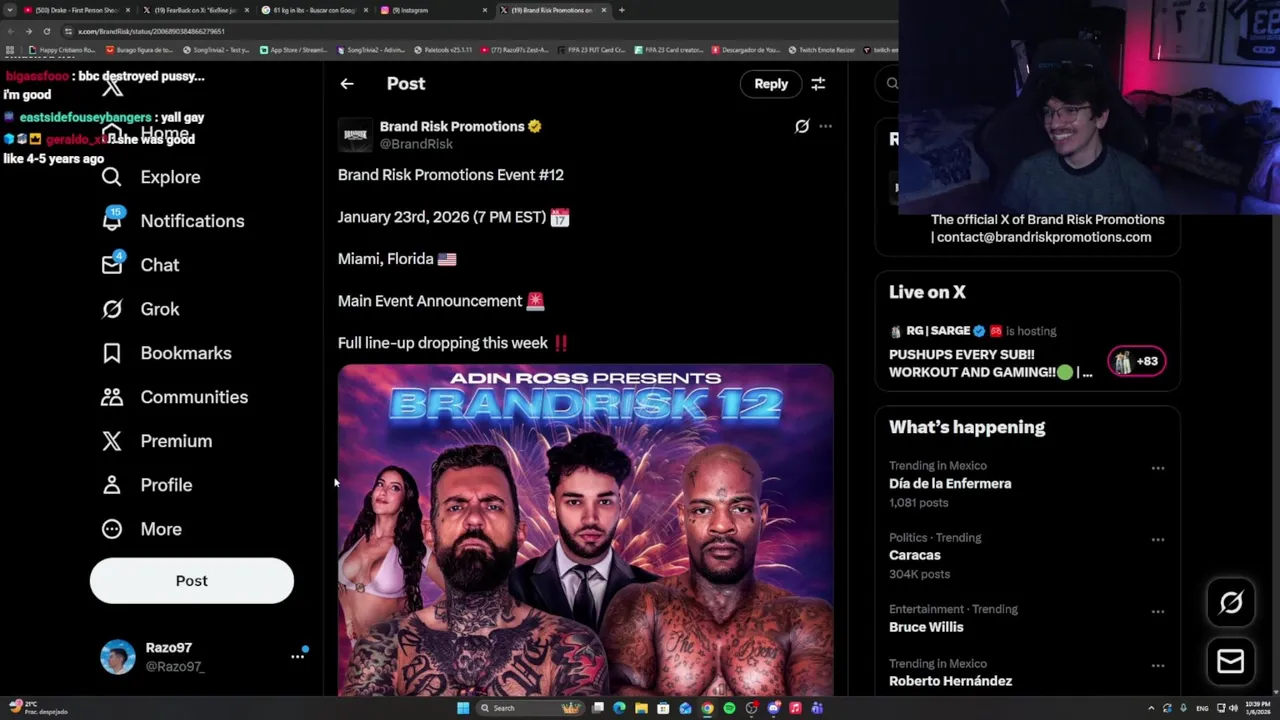Open the Windows Start menu
Image resolution: width=1280 pixels, height=720 pixels.
(463, 708)
